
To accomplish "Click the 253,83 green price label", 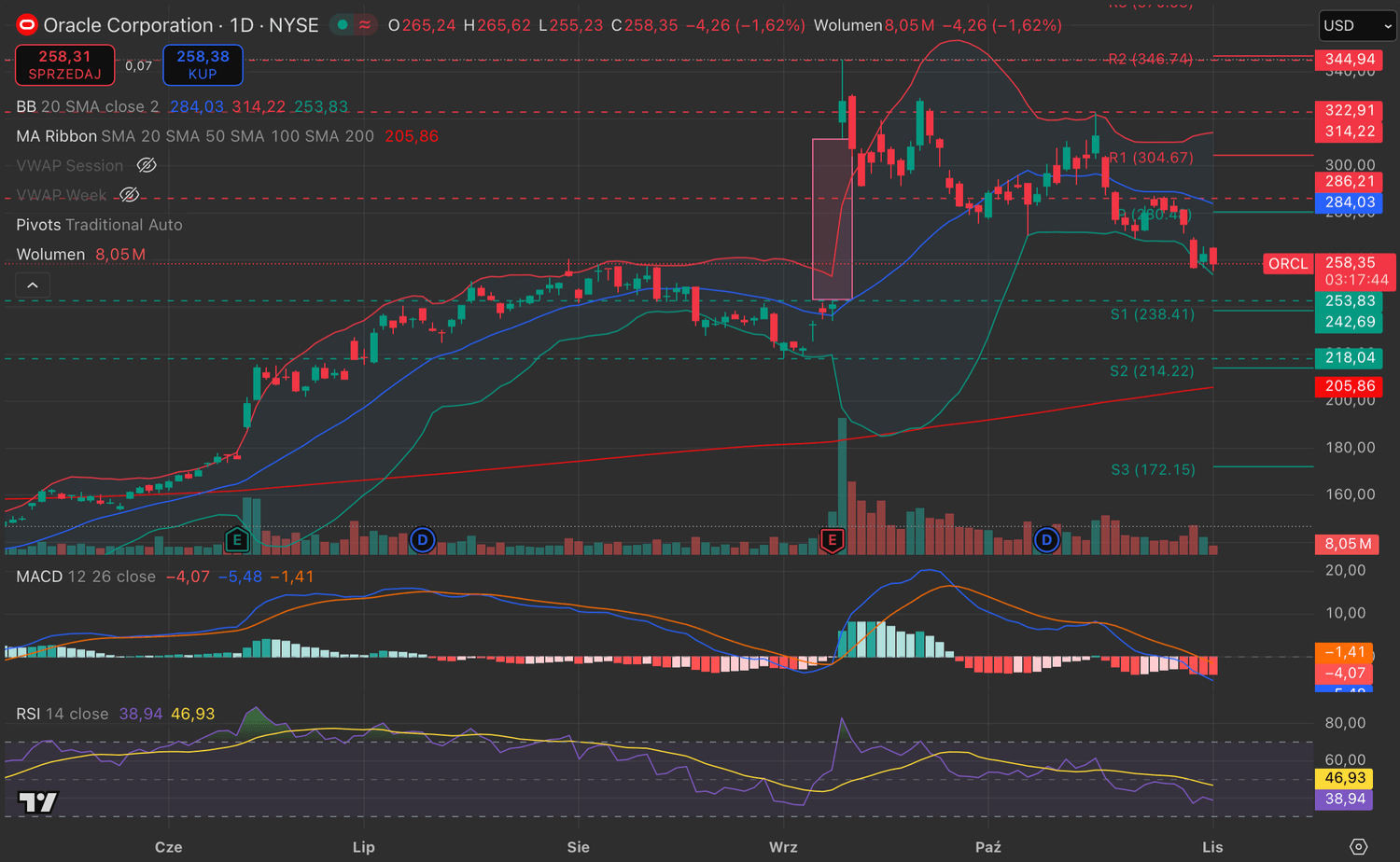I will pyautogui.click(x=1350, y=301).
